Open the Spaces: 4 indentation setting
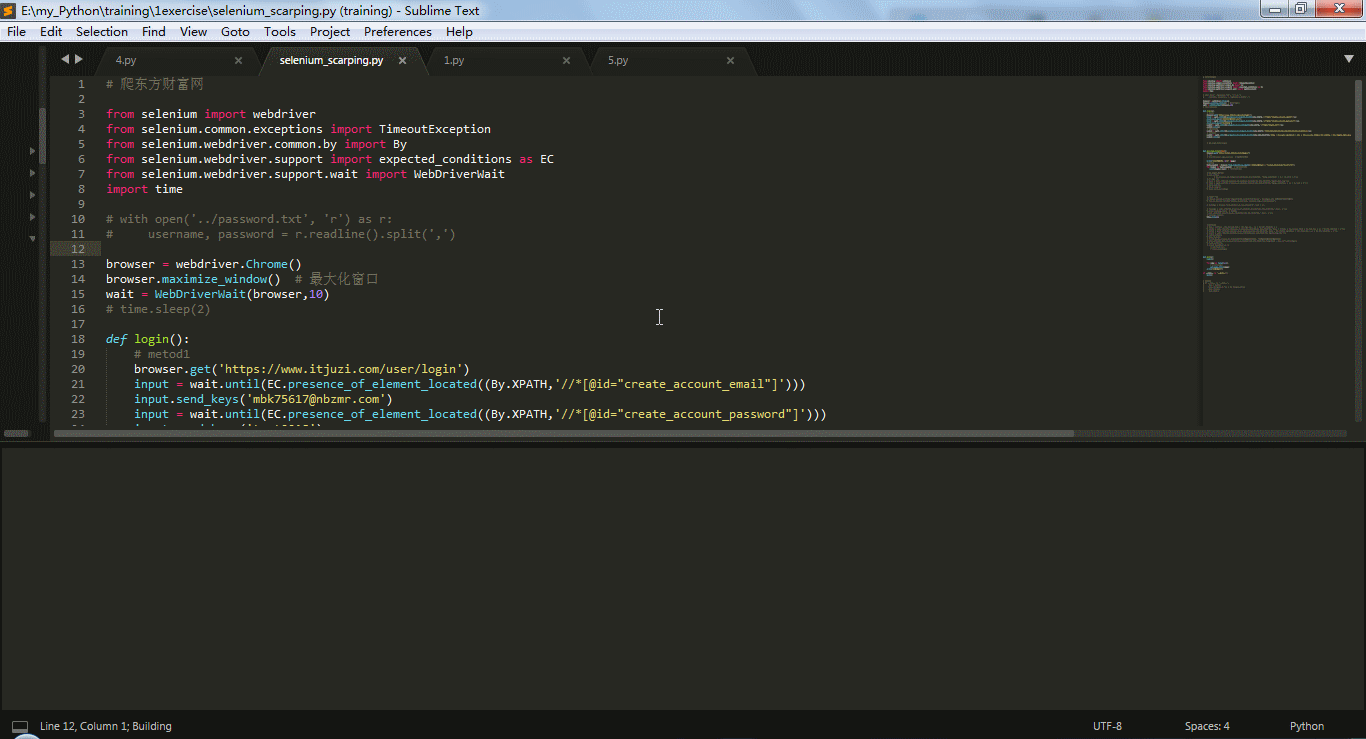Screen dimensions: 1366x739 (x=1207, y=726)
